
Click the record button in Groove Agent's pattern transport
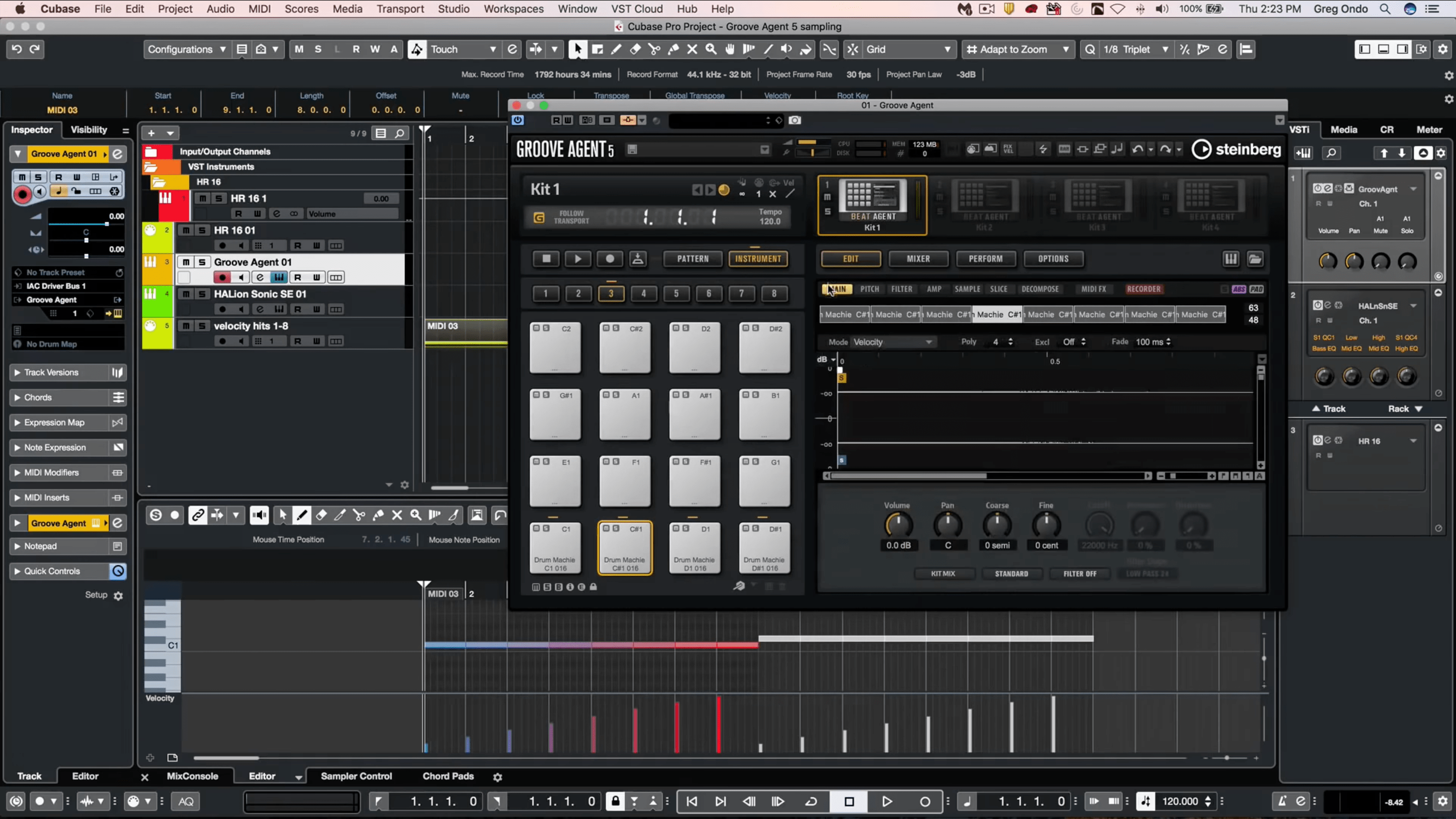pyautogui.click(x=610, y=259)
